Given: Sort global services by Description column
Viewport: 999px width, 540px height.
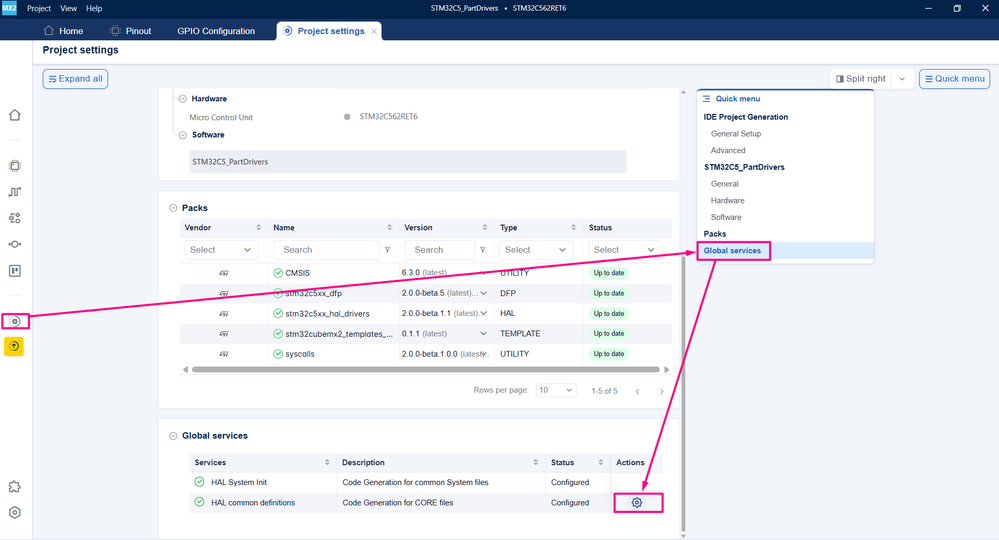Looking at the screenshot, I should (x=536, y=462).
